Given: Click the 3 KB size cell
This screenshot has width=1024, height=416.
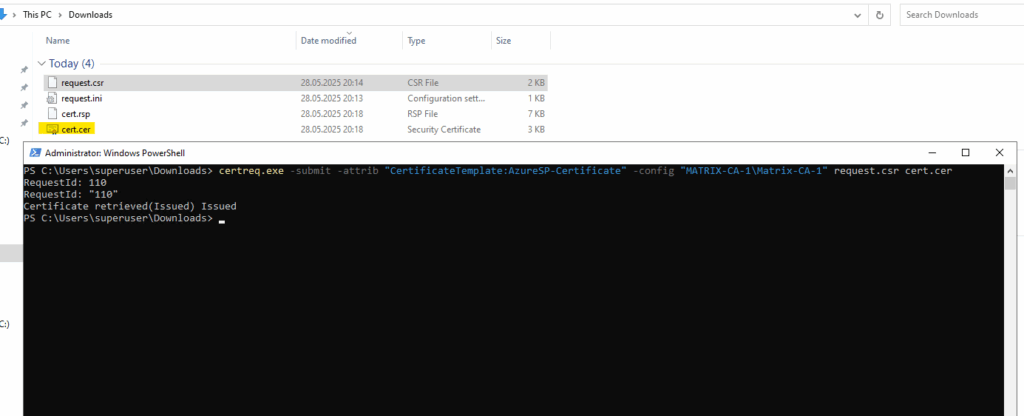Looking at the screenshot, I should [537, 129].
